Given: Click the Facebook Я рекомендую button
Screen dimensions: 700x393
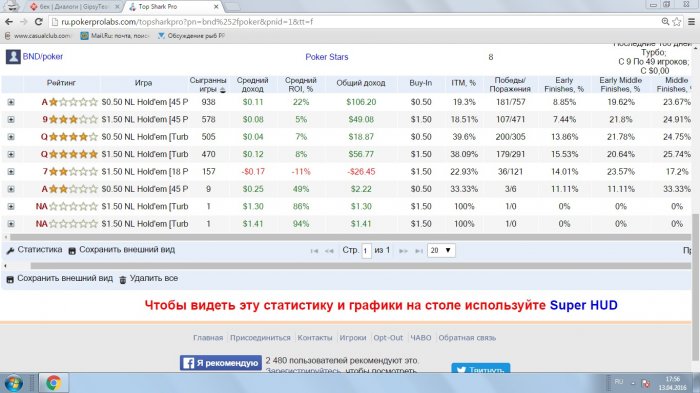Looking at the screenshot, I should point(221,363).
